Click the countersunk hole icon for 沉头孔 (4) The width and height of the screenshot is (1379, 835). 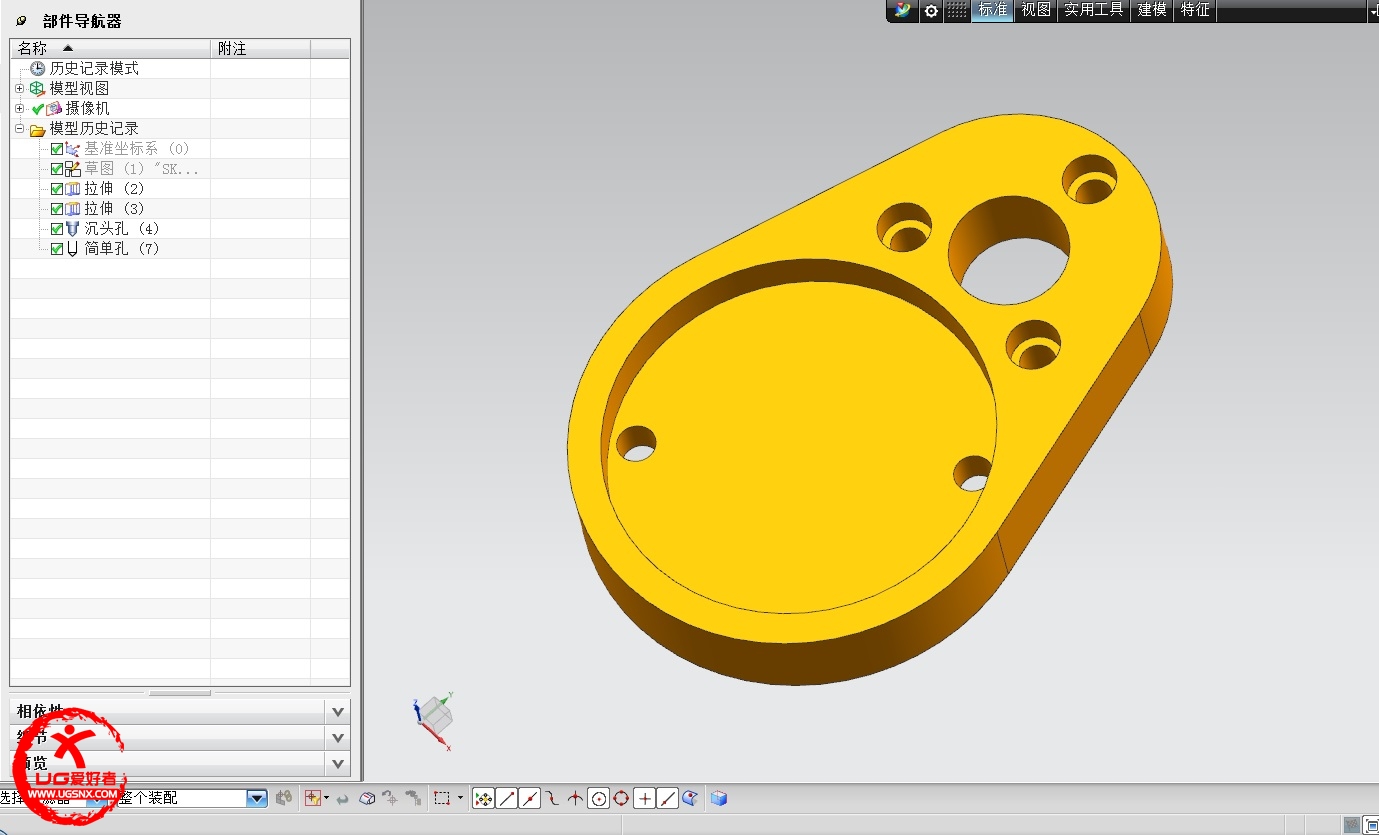[x=72, y=228]
